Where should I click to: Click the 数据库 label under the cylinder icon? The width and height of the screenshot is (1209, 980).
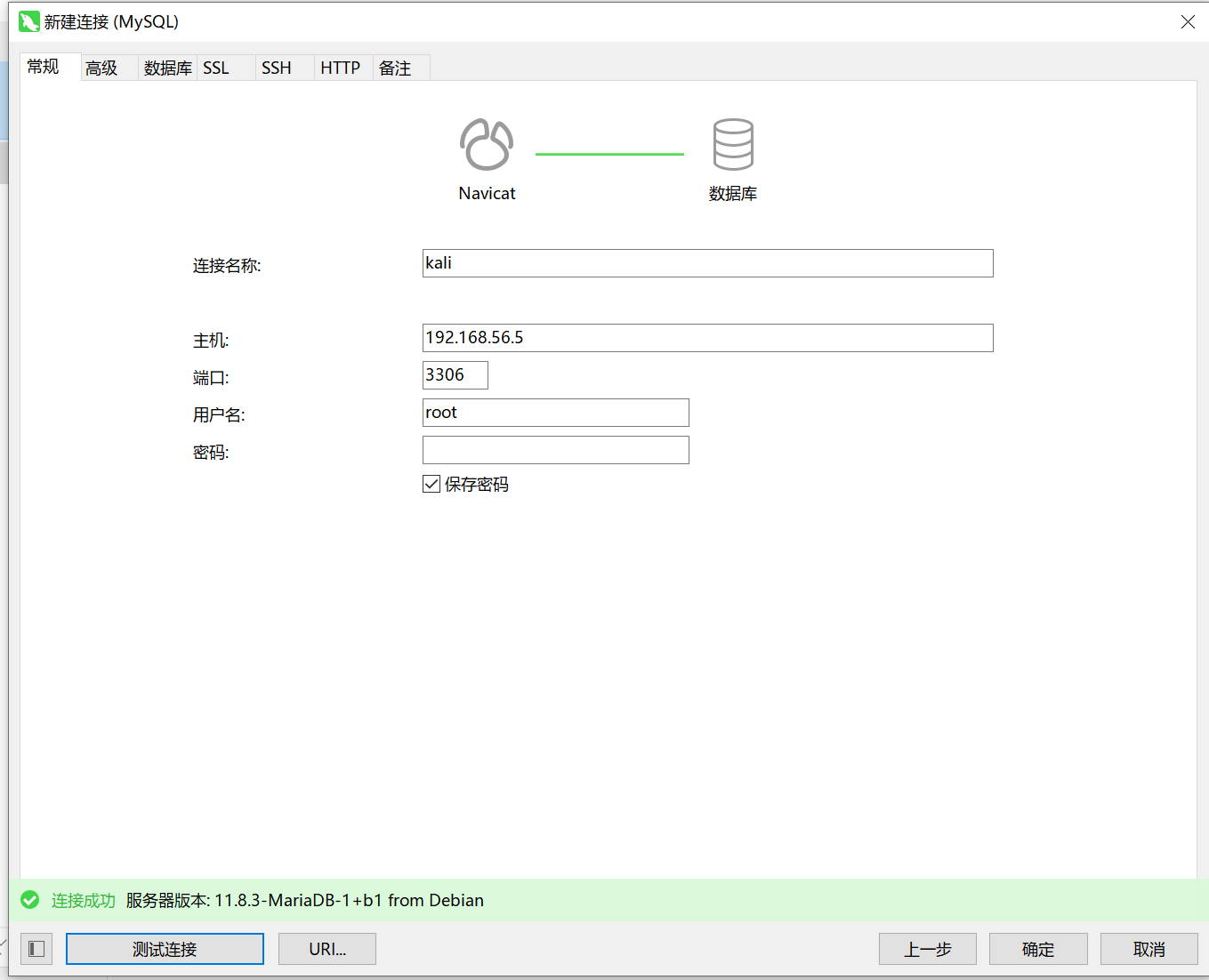pos(733,193)
